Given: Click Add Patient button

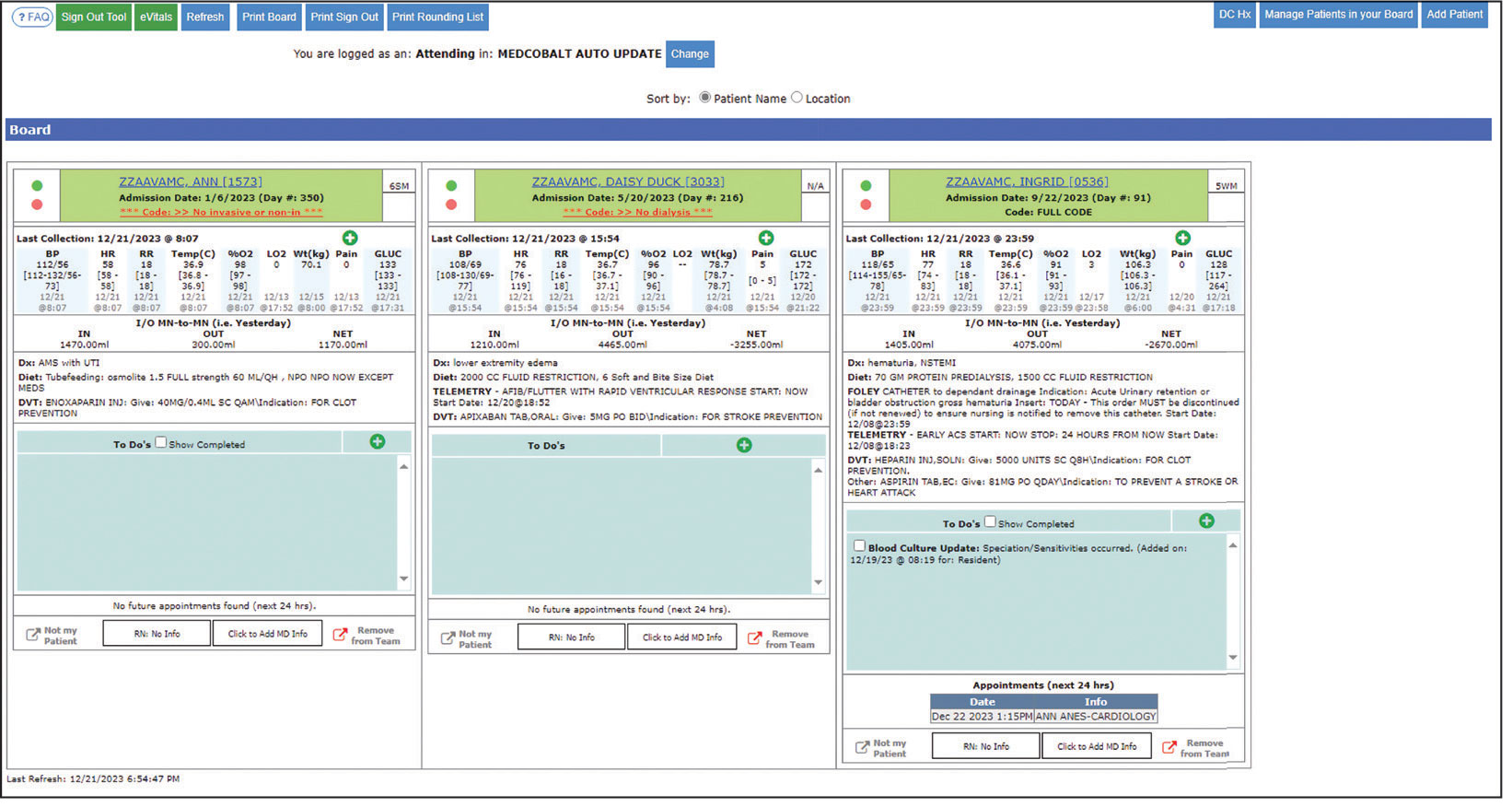Looking at the screenshot, I should 1454,15.
